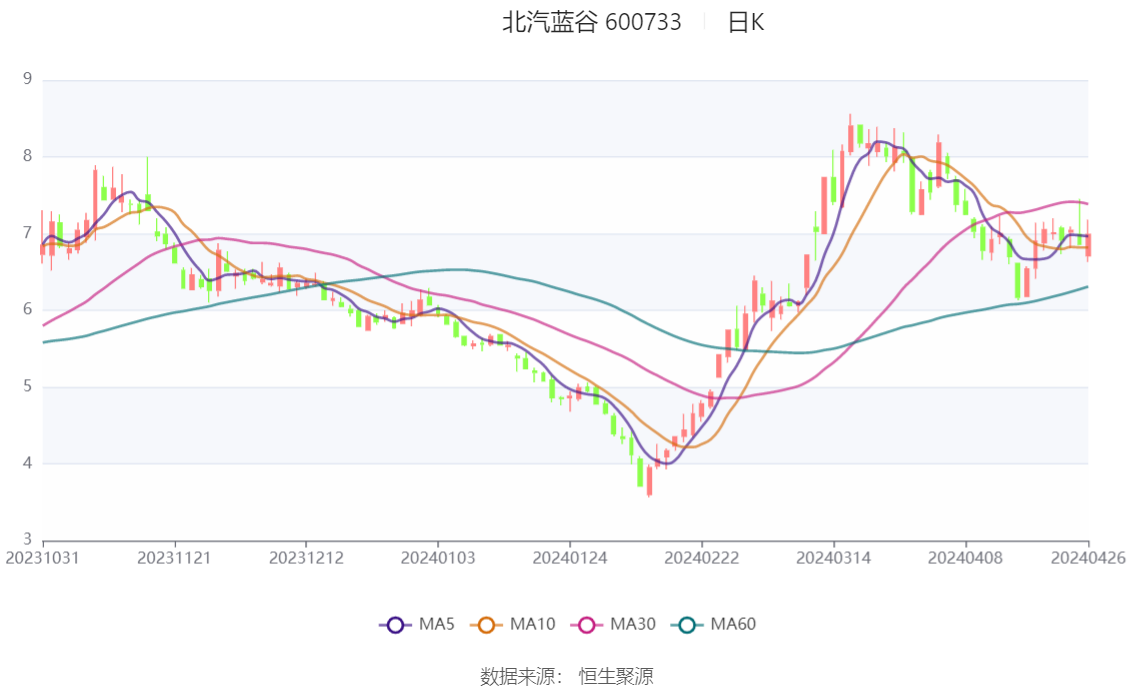Viewport: 1134px width, 689px height.
Task: Click the y-axis value 4
Action: [27, 463]
